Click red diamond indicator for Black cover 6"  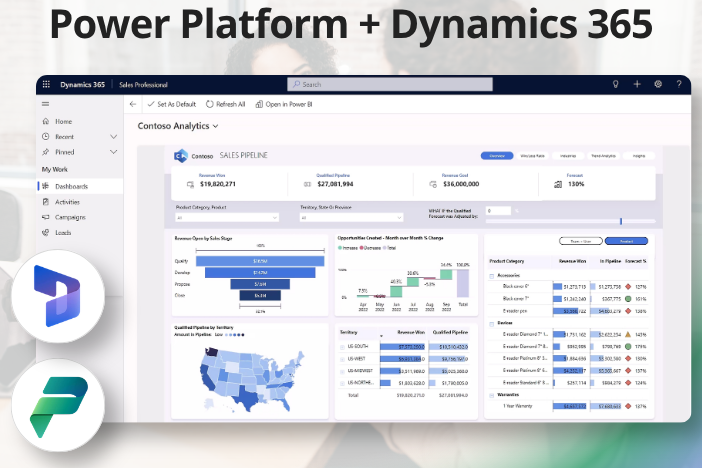628,287
